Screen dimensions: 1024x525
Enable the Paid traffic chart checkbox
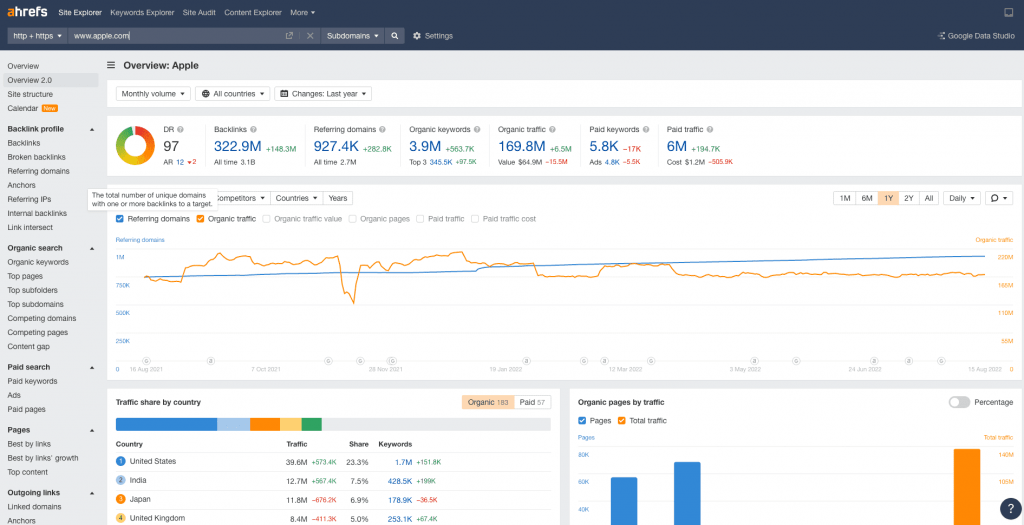click(x=421, y=219)
